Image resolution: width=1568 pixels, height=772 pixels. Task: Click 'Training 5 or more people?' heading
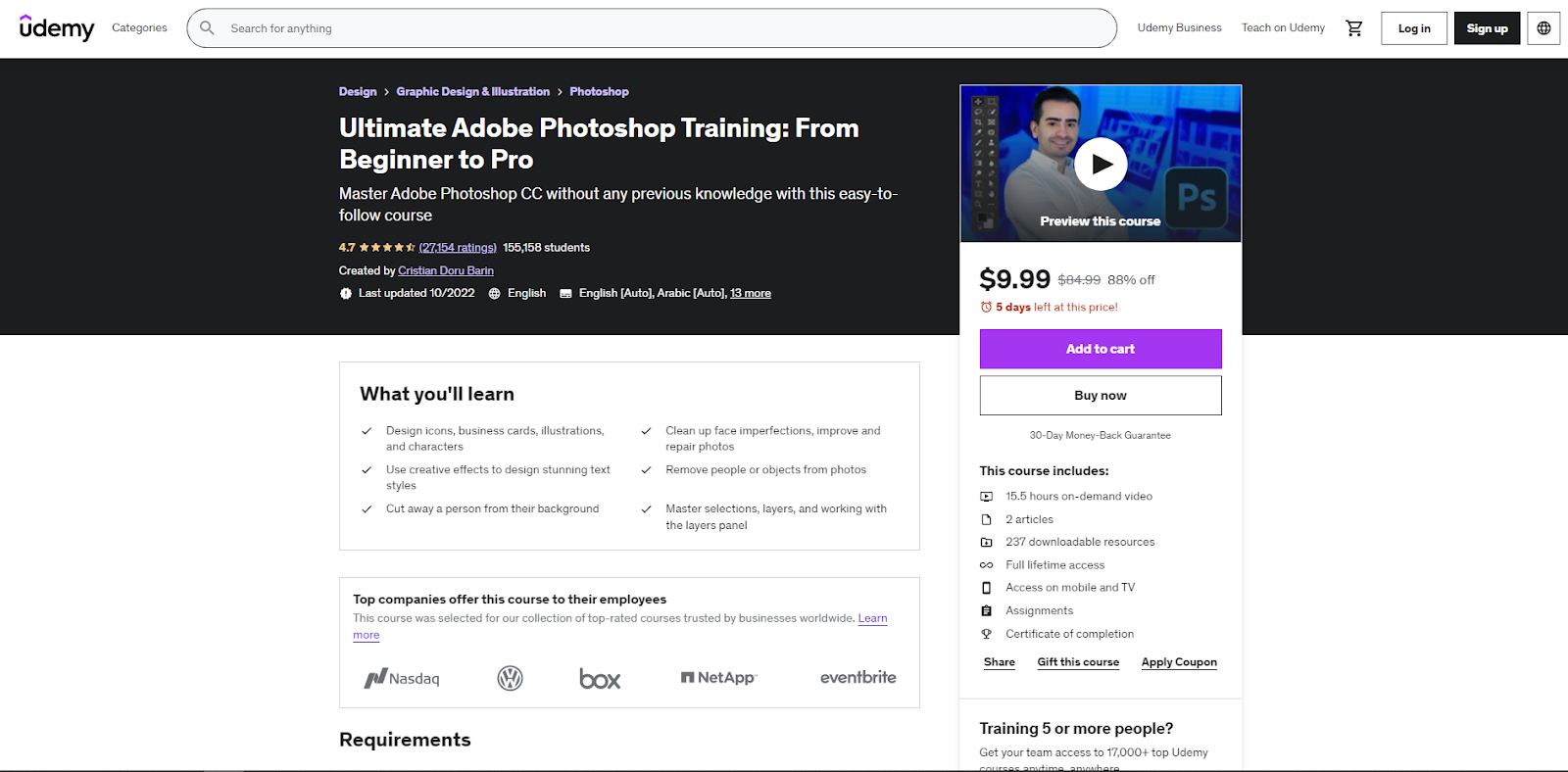point(1076,729)
